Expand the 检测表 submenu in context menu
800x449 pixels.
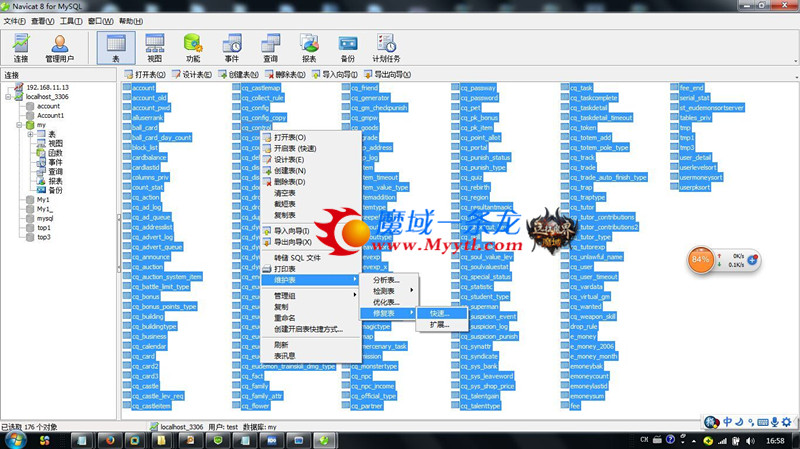[386, 291]
